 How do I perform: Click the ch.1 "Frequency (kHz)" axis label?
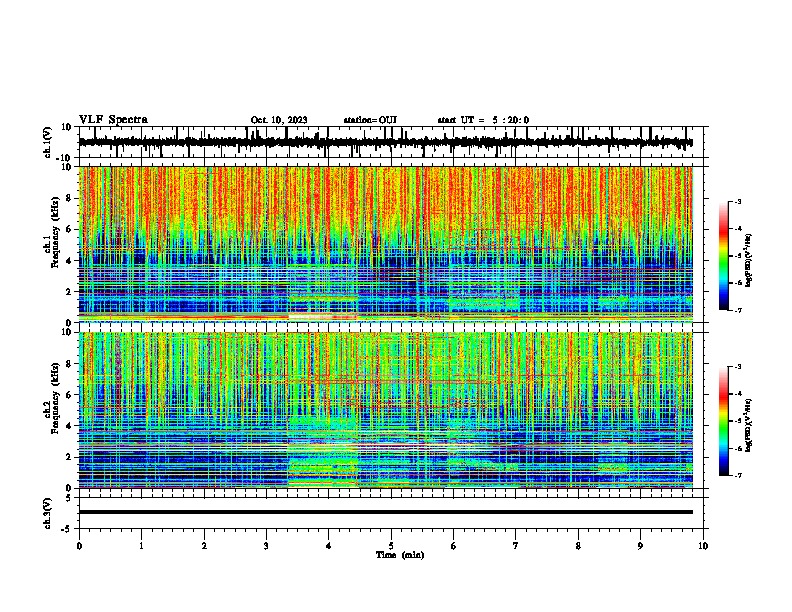(x=55, y=233)
